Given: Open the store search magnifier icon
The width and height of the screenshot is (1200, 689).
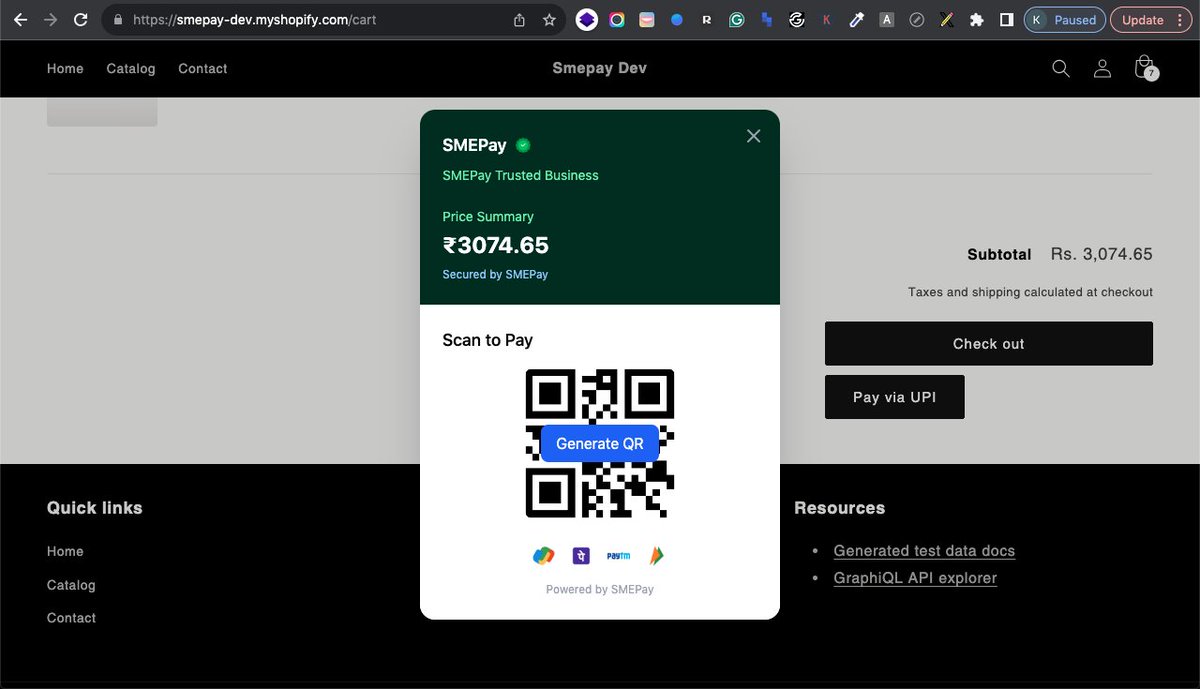Looking at the screenshot, I should (1061, 68).
